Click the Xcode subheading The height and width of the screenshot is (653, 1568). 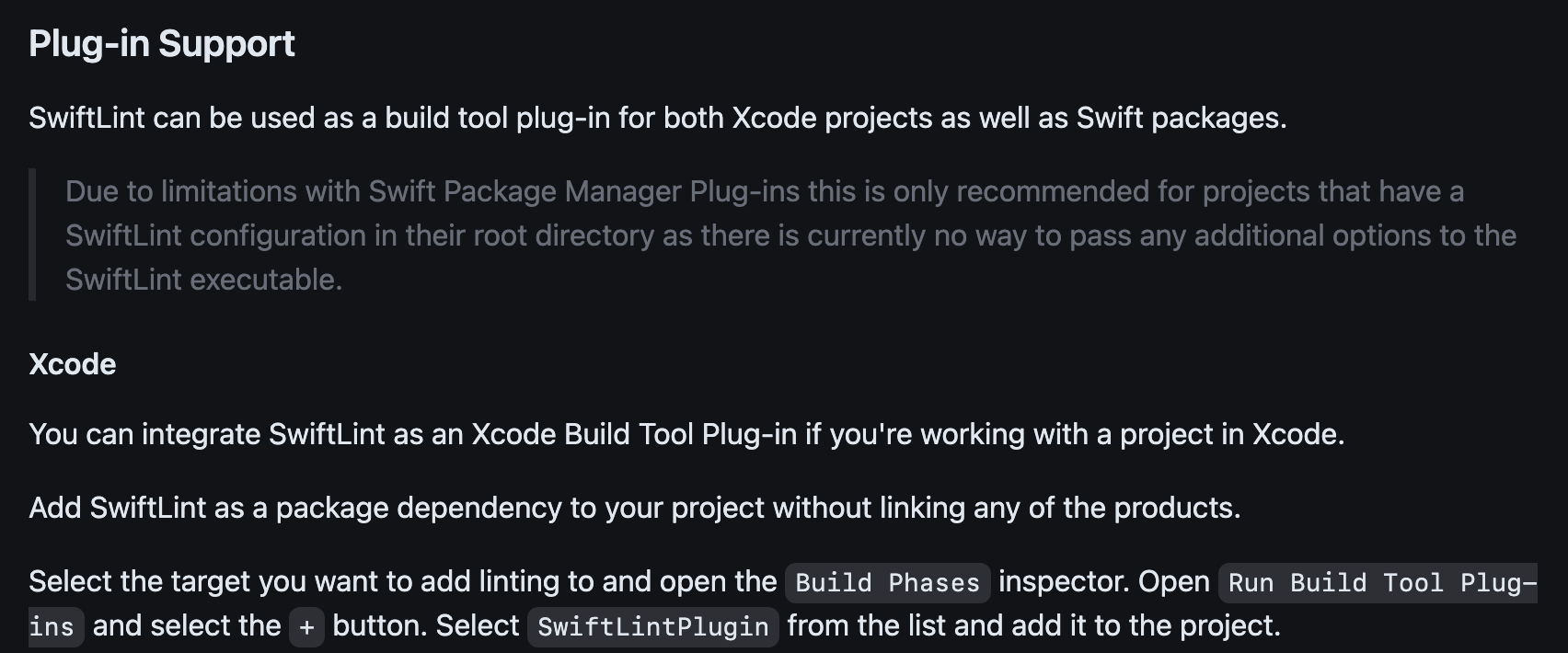(72, 364)
